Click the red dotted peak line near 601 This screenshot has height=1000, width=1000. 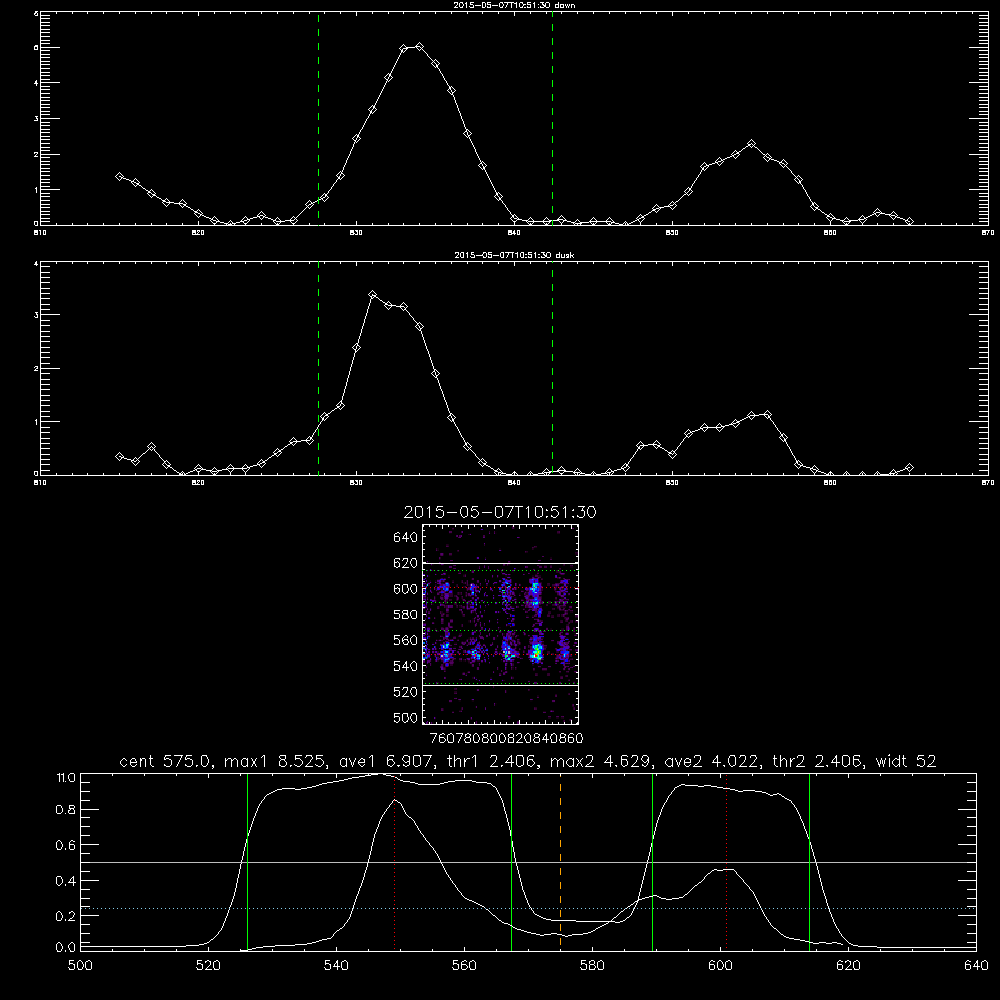726,861
